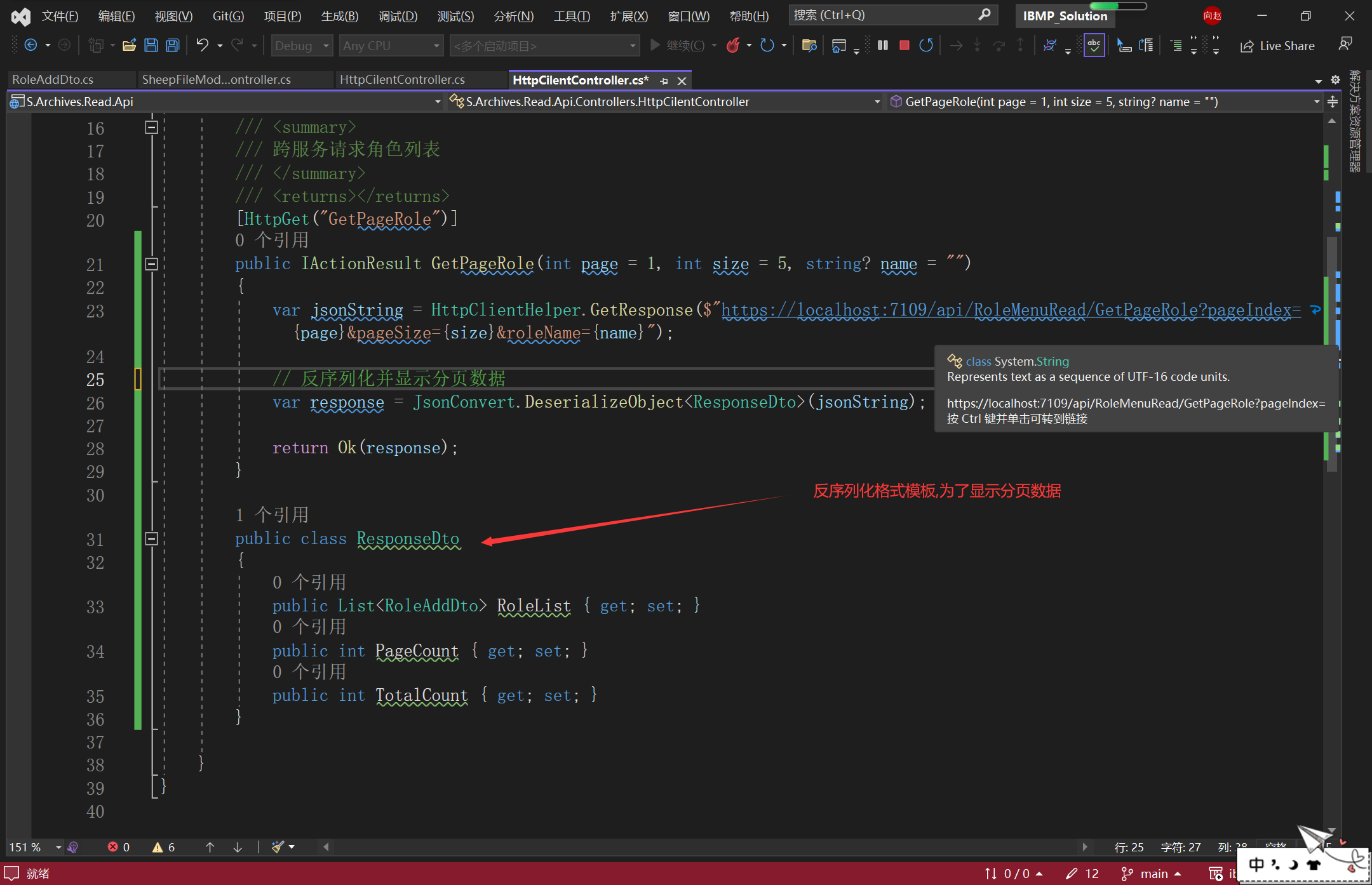Save the current file with Save icon
Screen dimensions: 1372x885
click(x=151, y=45)
